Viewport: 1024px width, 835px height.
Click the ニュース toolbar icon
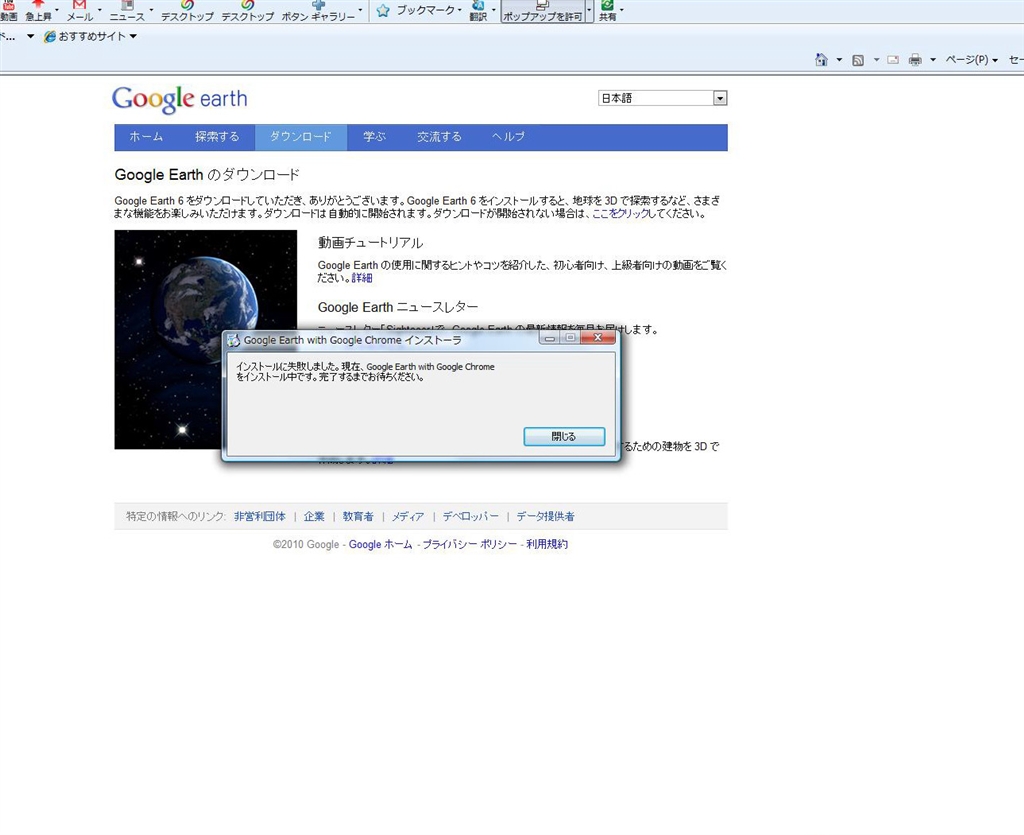click(x=127, y=5)
